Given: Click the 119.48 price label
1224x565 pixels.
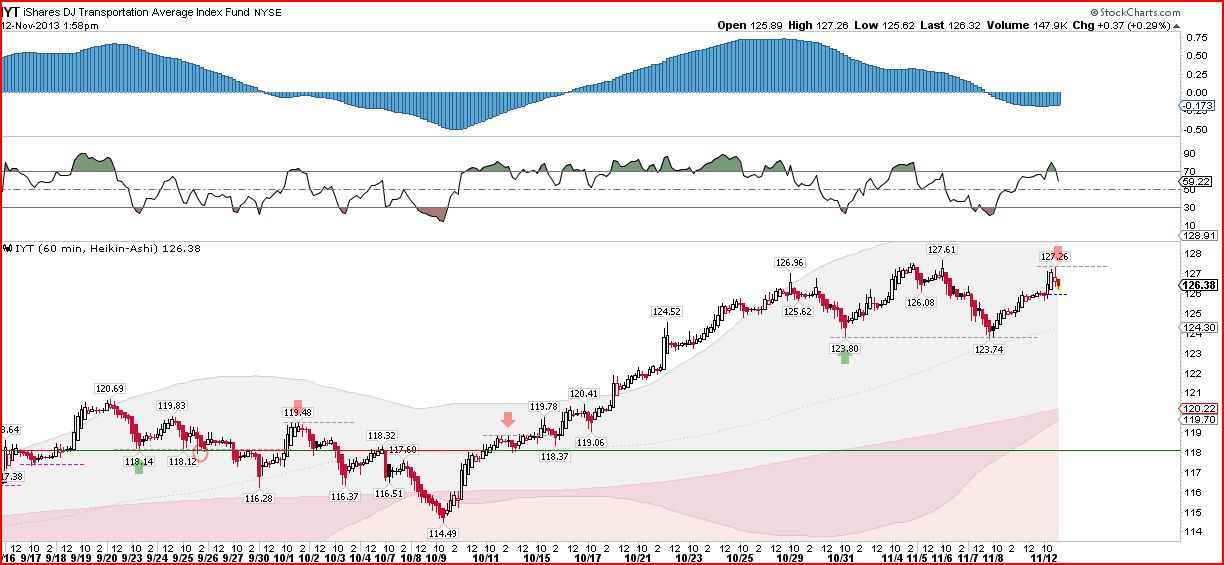Looking at the screenshot, I should [297, 412].
